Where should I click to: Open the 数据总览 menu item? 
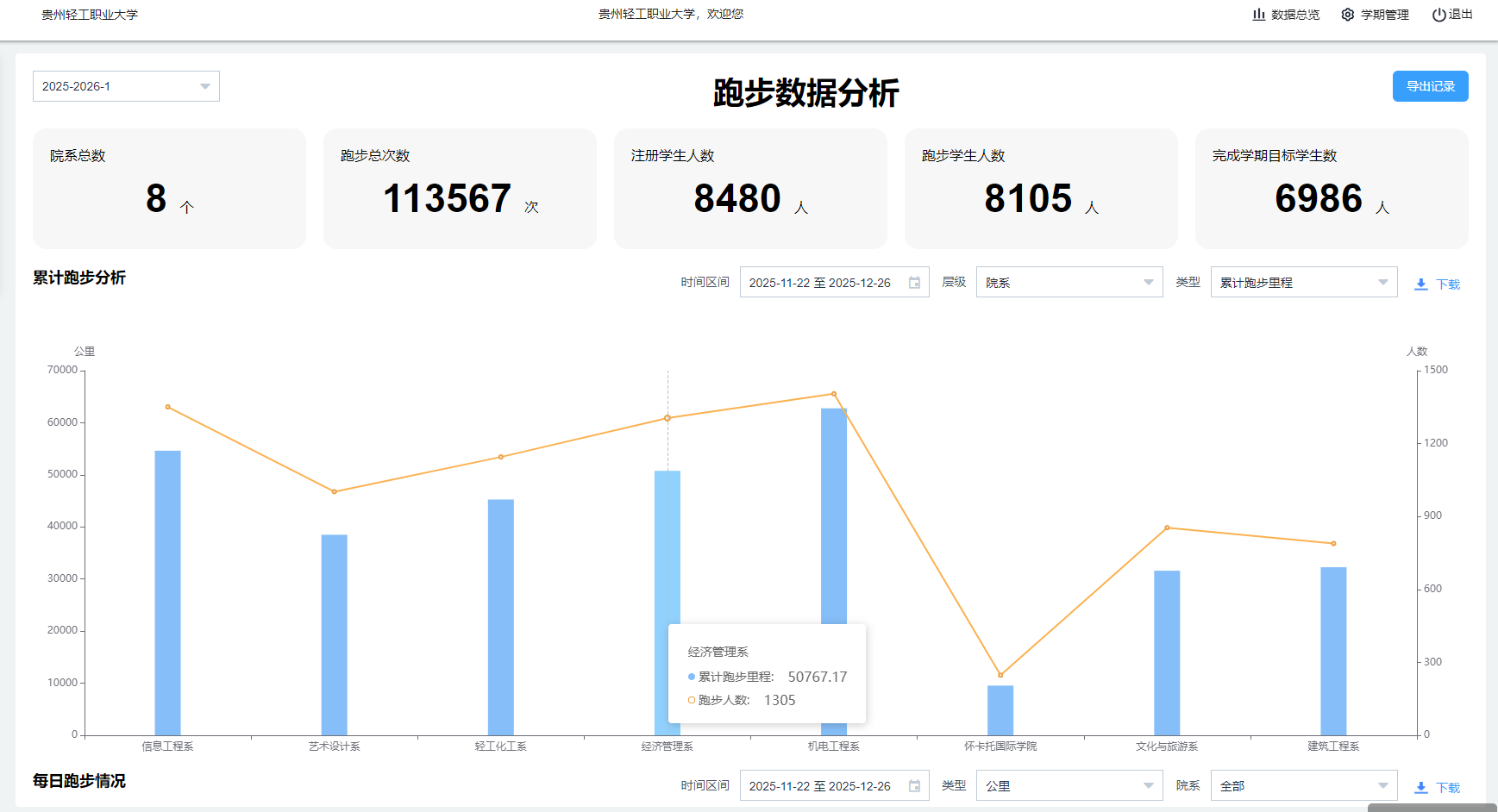[x=1294, y=15]
